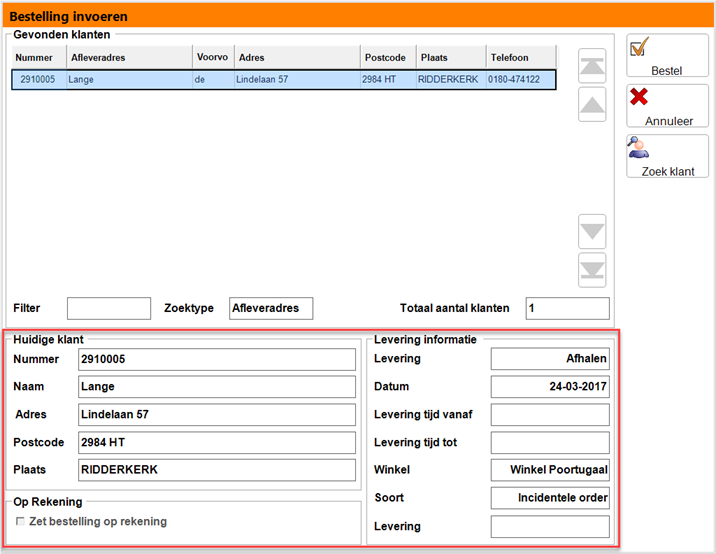Enable Zet bestelling op rekening checkbox
The width and height of the screenshot is (716, 554).
click(20, 521)
